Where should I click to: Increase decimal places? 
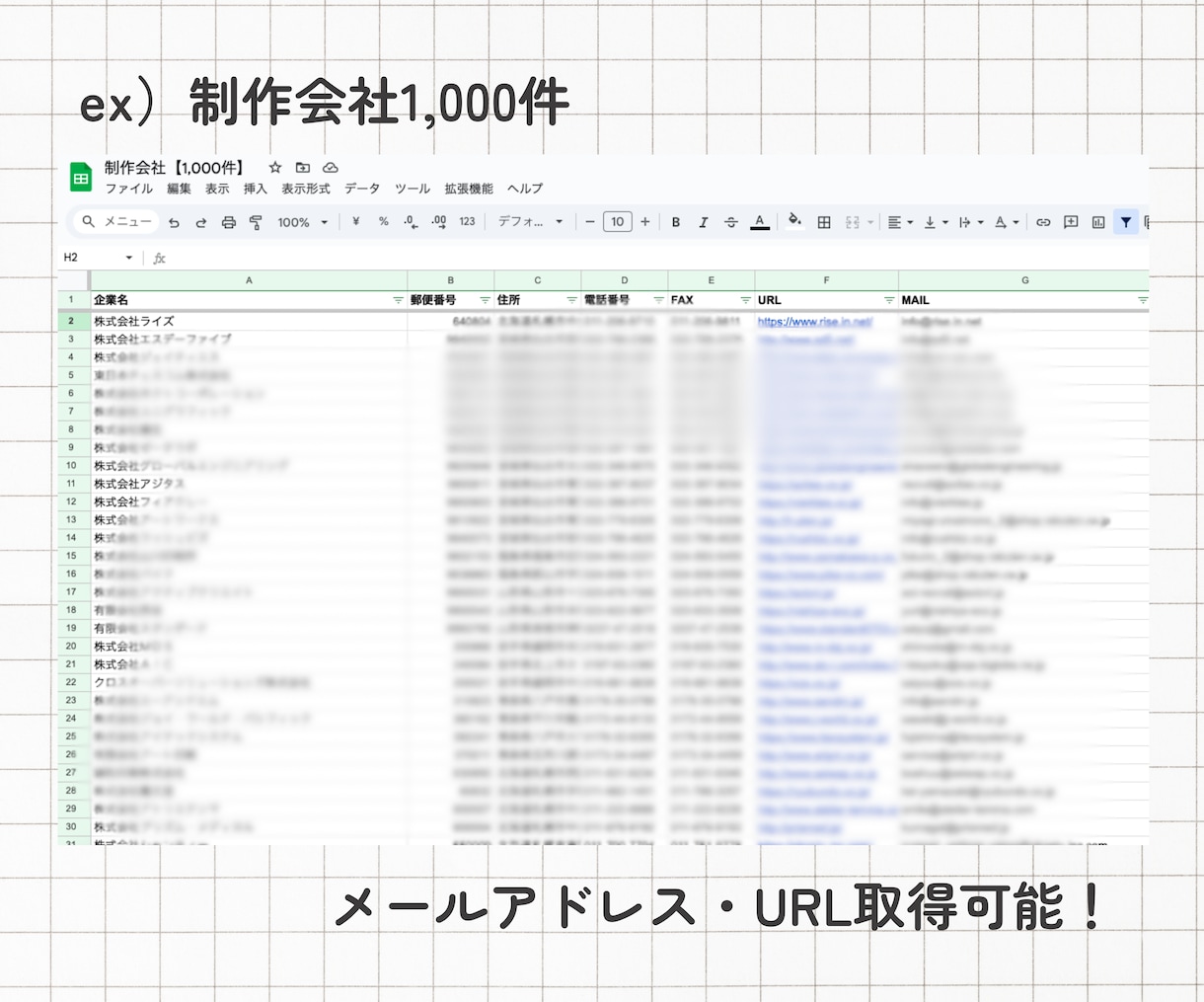[439, 222]
